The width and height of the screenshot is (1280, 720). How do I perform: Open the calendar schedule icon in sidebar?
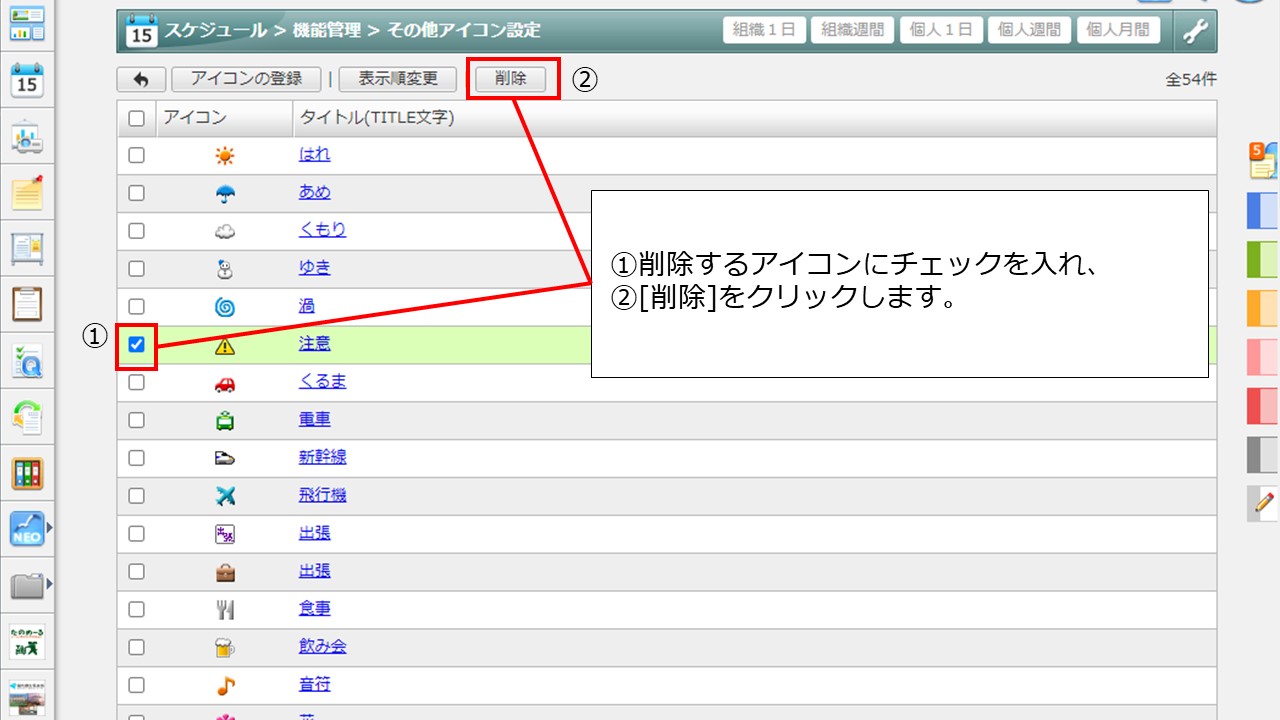click(27, 80)
